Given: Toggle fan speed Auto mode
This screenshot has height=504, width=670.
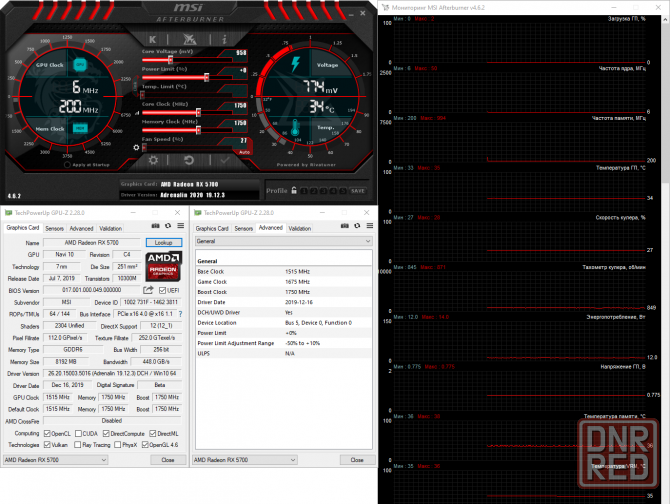Looking at the screenshot, I should point(244,152).
